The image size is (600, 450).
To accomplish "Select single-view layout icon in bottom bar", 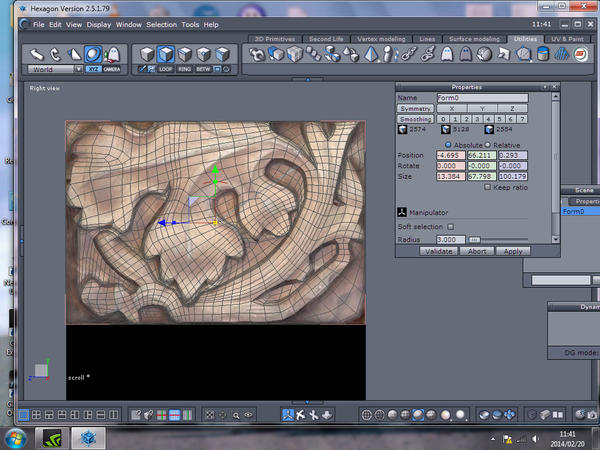I will (23, 414).
